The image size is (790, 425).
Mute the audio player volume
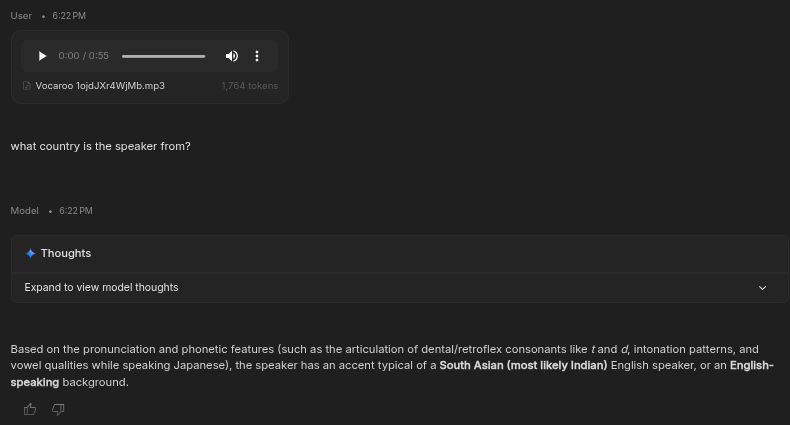(232, 56)
